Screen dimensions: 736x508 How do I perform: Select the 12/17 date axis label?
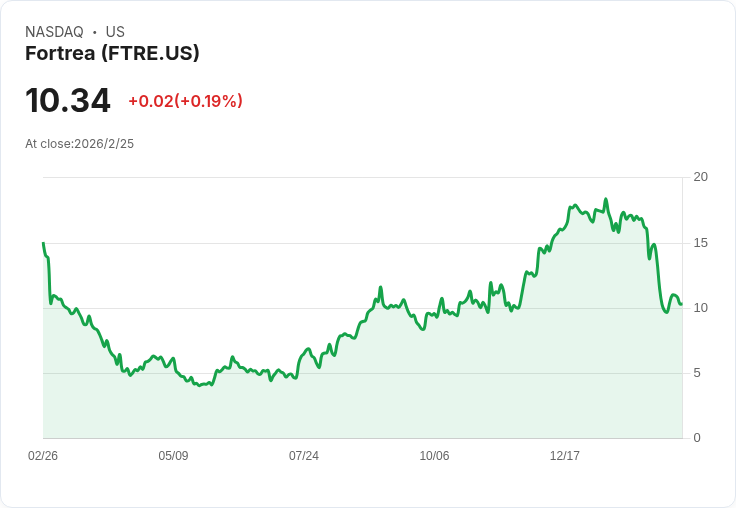565,456
